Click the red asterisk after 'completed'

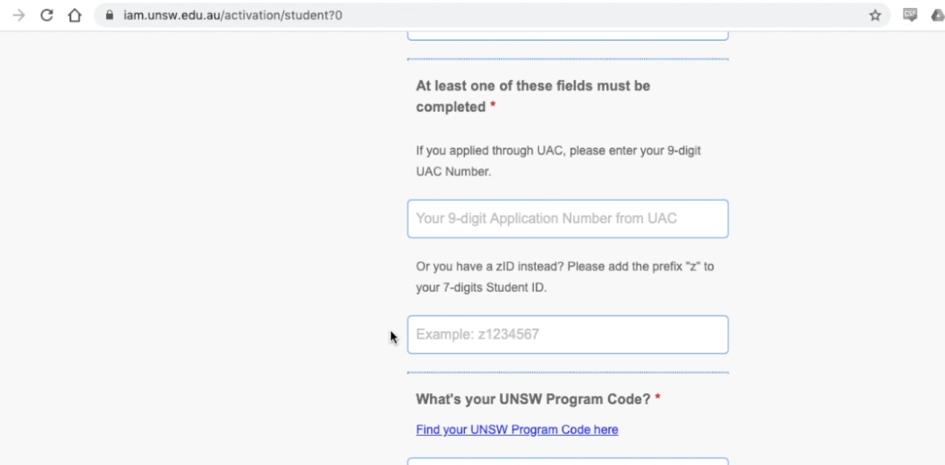click(493, 107)
